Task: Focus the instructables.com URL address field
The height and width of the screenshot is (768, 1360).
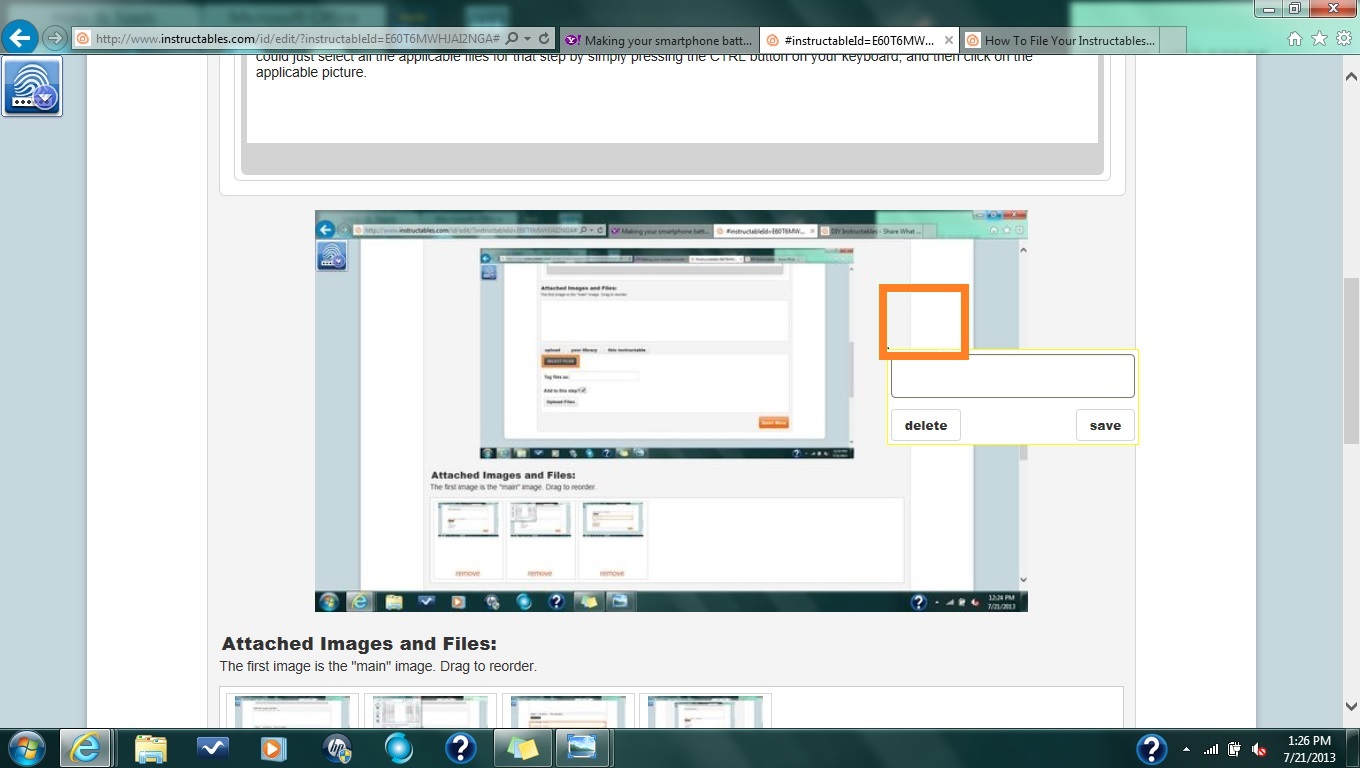Action: pyautogui.click(x=298, y=39)
